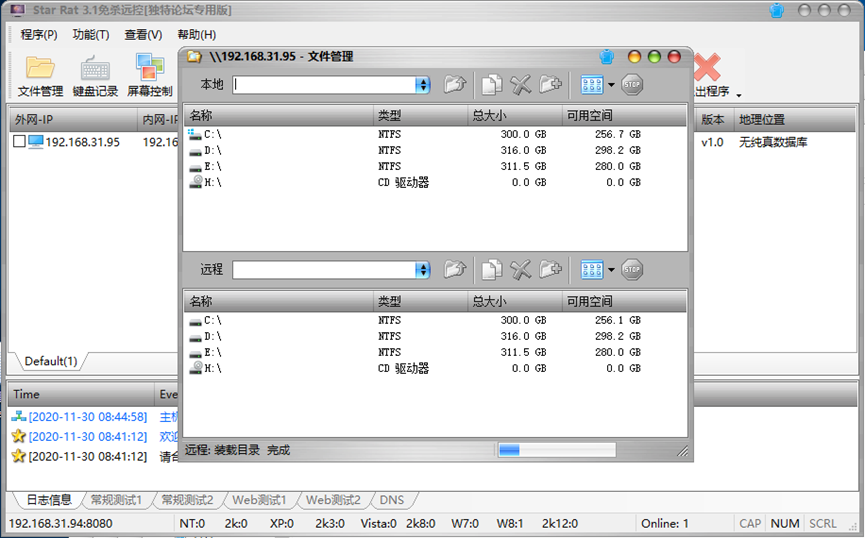Click Time column header in log panel

(82, 394)
